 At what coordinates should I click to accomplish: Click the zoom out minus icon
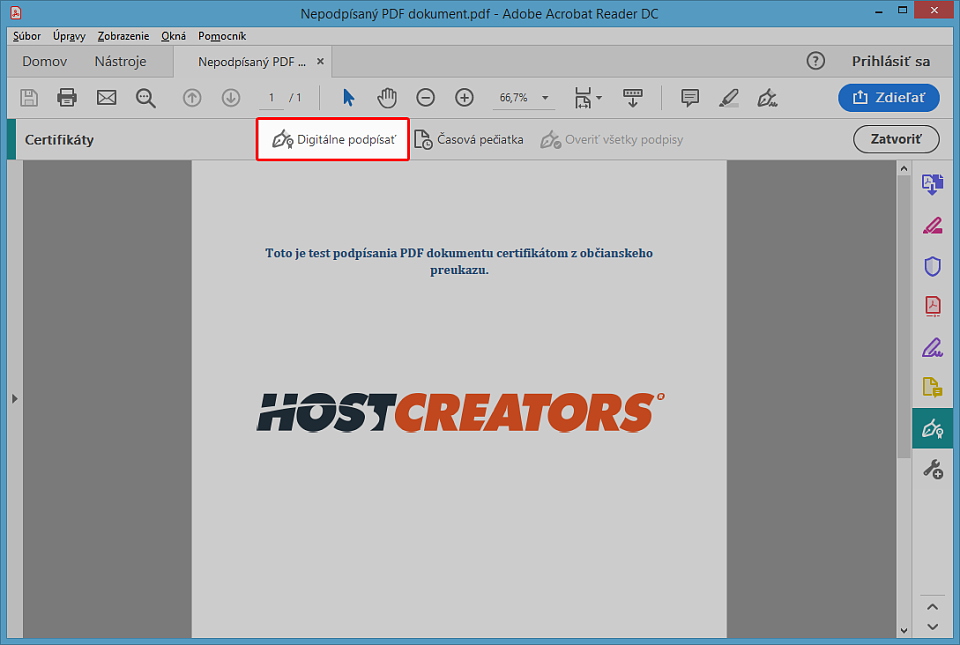(x=426, y=97)
